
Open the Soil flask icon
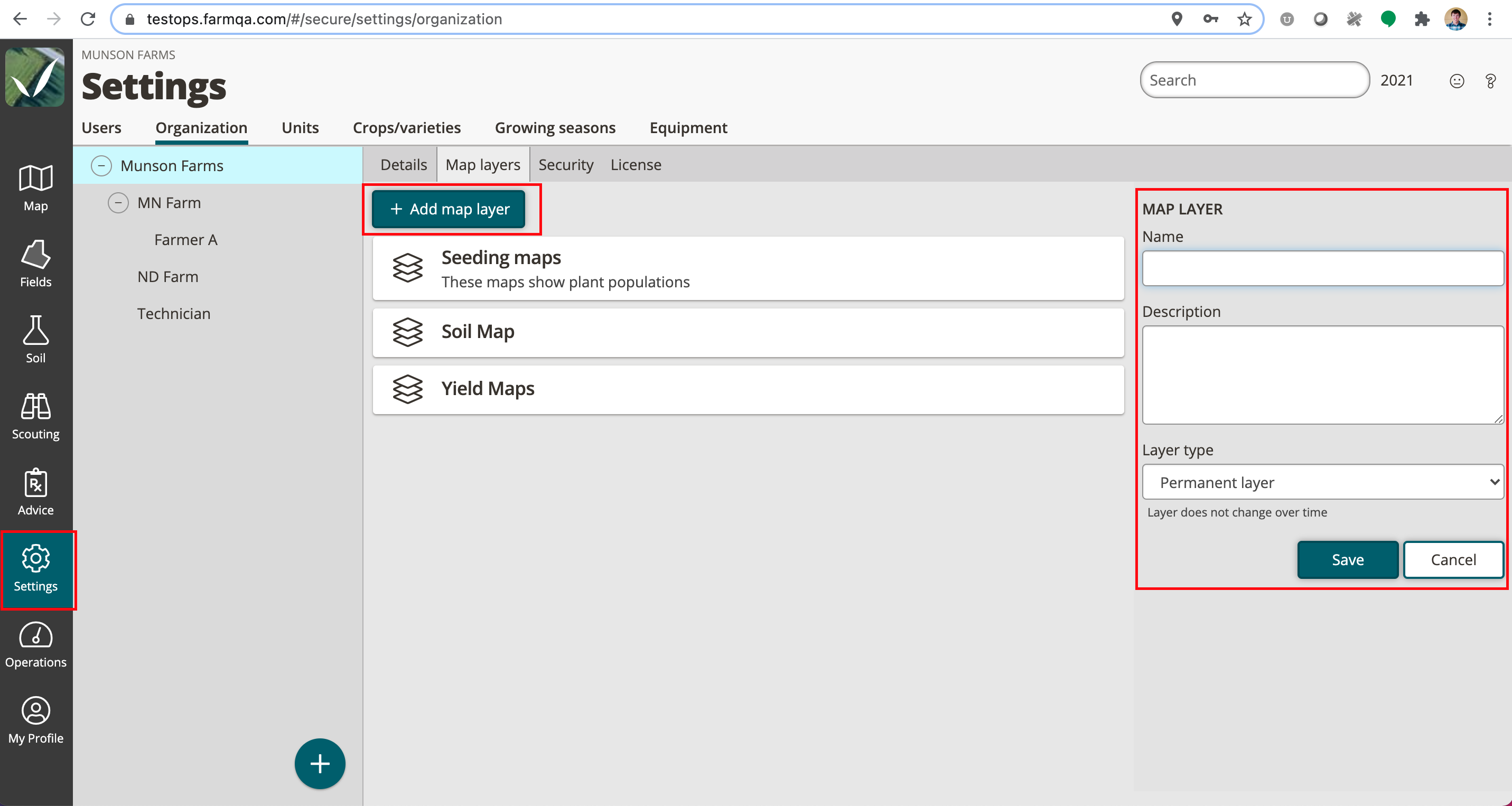pyautogui.click(x=36, y=330)
